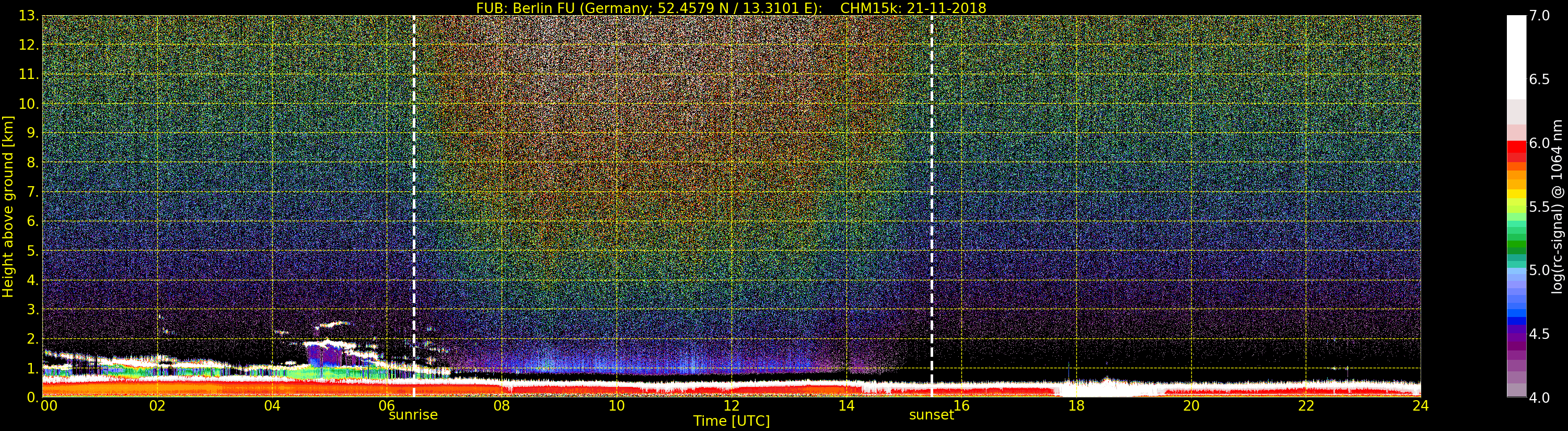Select the white dashed sunrise marker line

tap(414, 206)
